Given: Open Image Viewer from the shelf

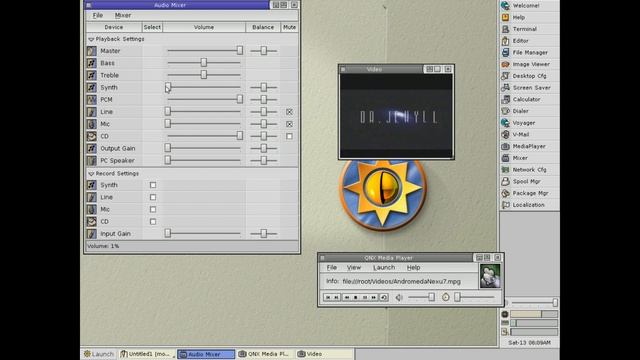Looking at the screenshot, I should point(529,64).
